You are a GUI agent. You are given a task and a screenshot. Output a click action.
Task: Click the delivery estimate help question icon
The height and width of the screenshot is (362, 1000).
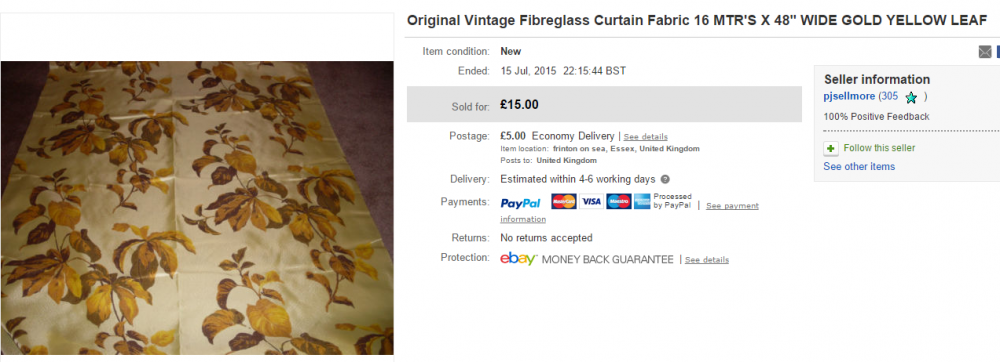pos(665,180)
